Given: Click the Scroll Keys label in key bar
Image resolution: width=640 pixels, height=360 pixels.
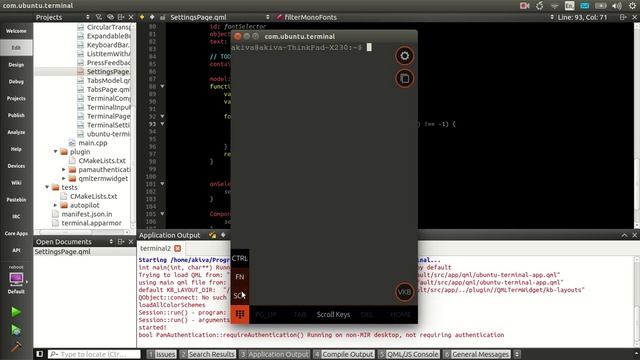Looking at the screenshot, I should 333,315.
